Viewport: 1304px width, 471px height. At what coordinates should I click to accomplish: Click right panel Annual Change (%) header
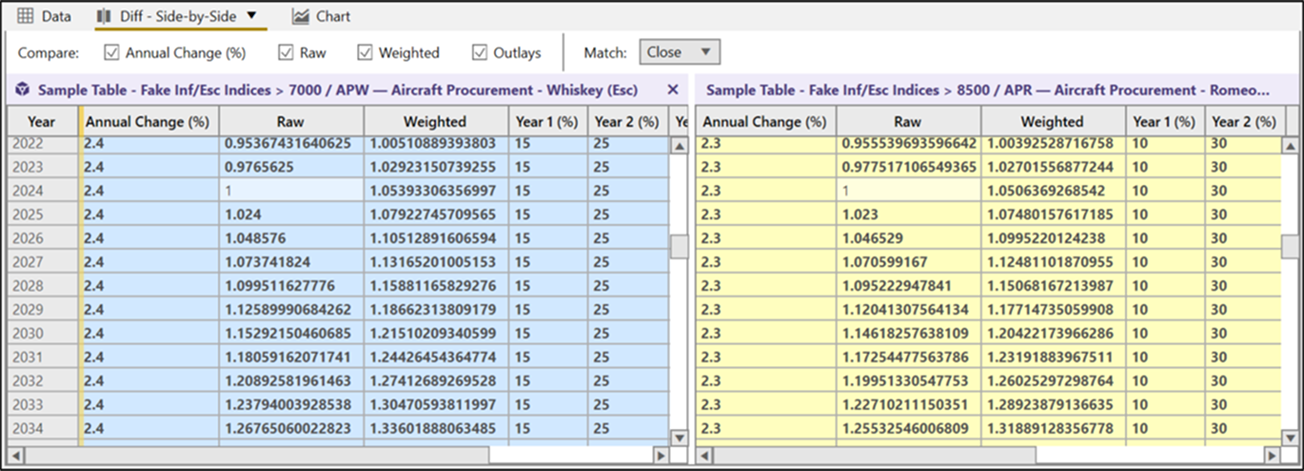(x=765, y=121)
